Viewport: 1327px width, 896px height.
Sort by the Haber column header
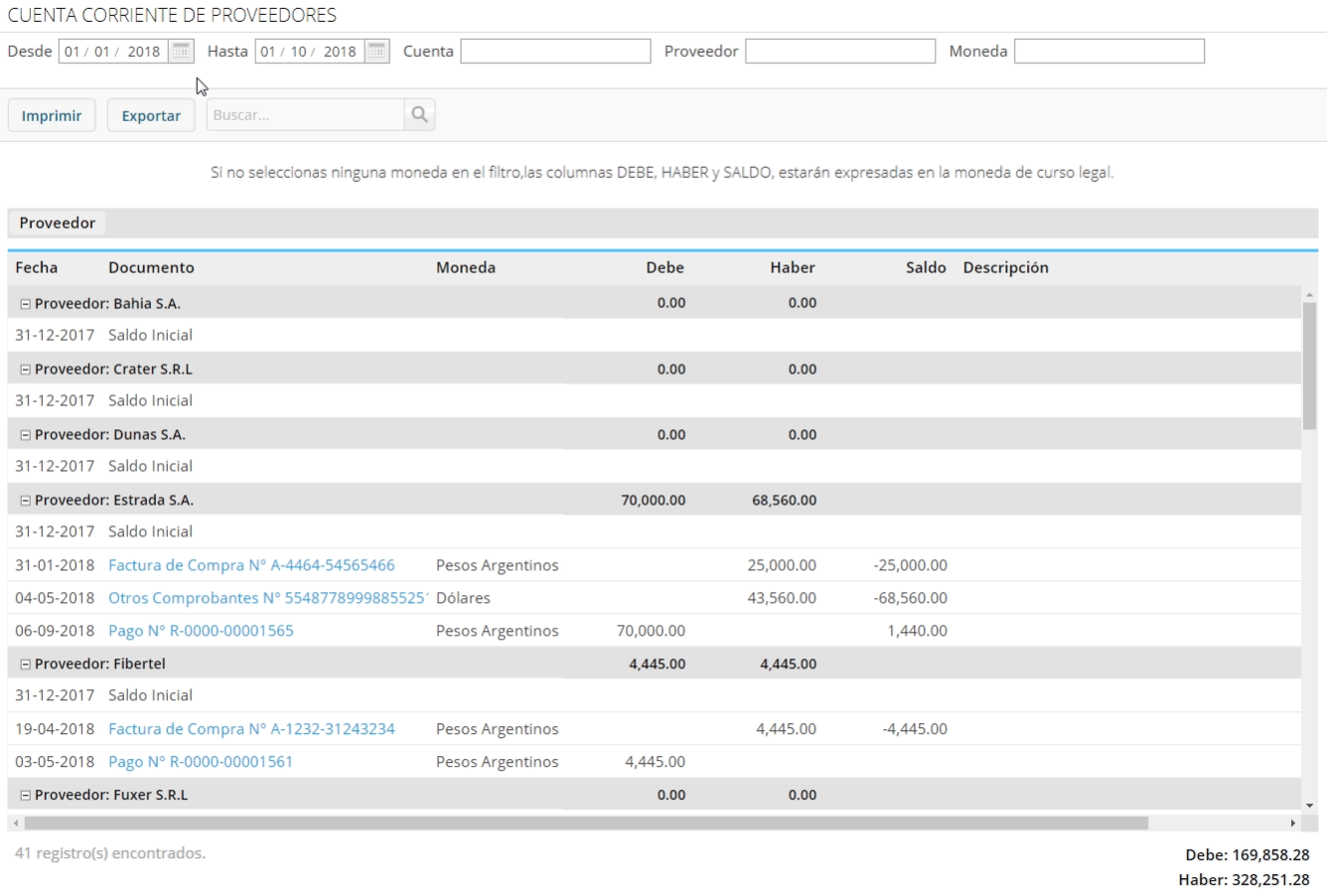(x=793, y=267)
